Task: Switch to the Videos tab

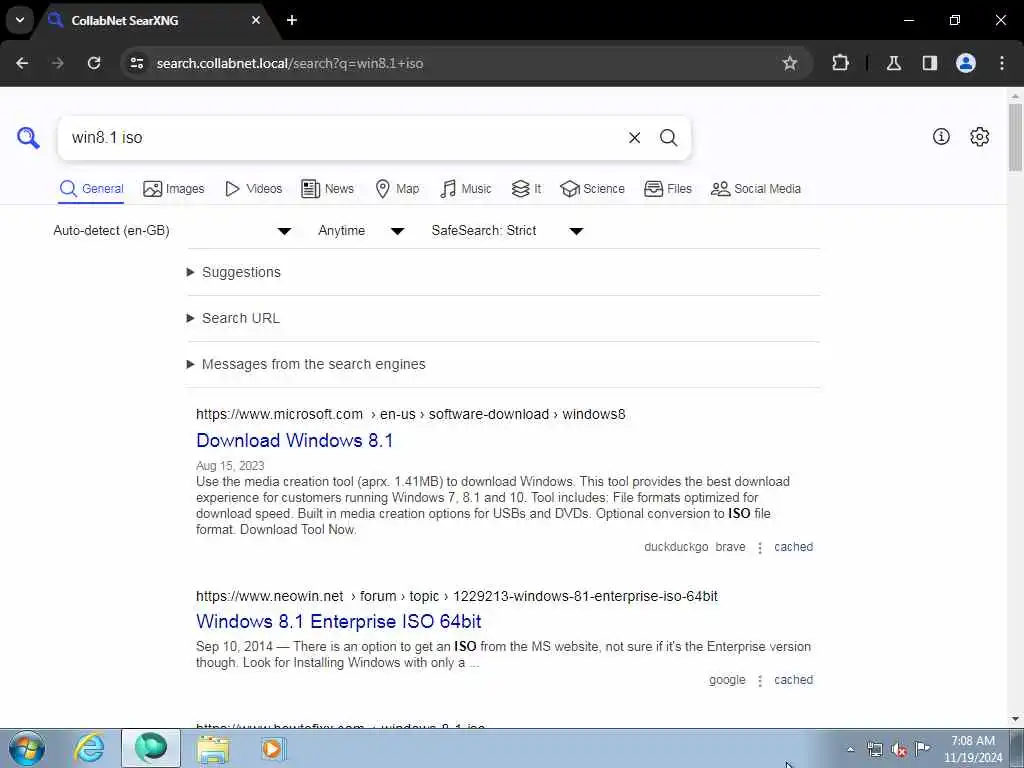Action: tap(253, 189)
